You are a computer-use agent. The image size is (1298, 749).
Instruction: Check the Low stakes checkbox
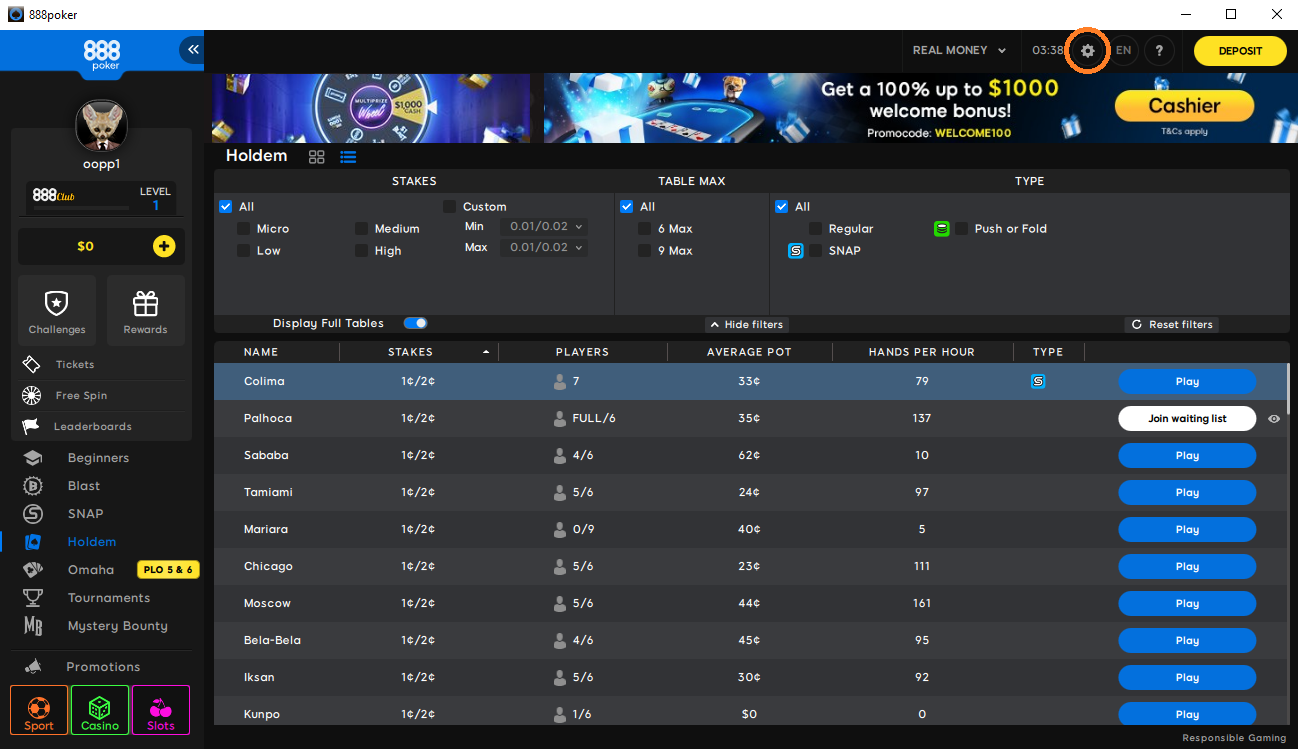coord(244,250)
